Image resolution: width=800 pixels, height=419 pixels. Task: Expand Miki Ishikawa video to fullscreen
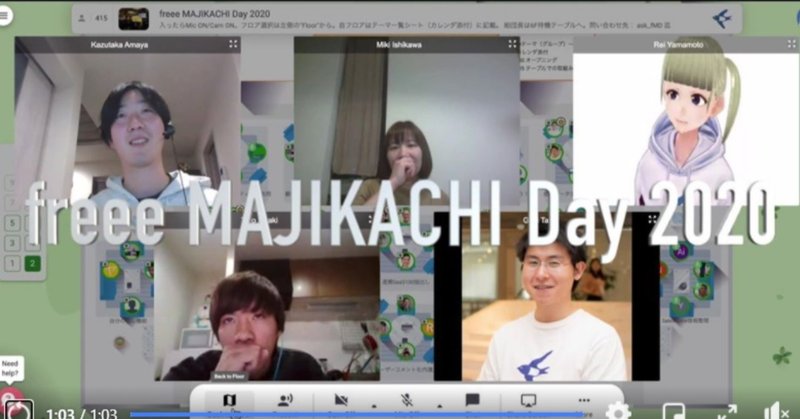pos(512,44)
